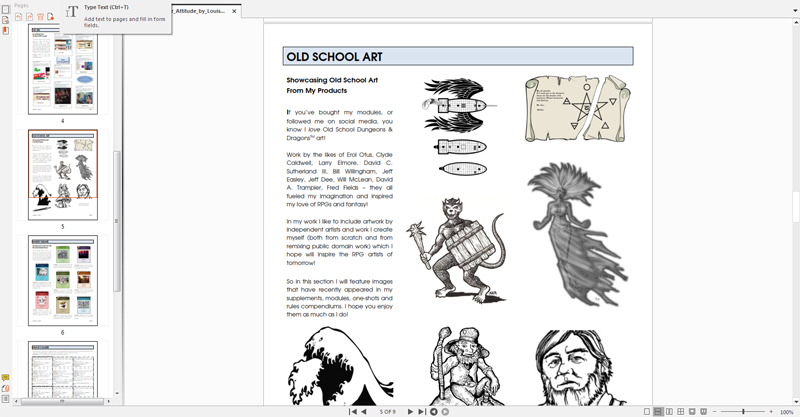
Task: Go to the first page
Action: (x=352, y=411)
